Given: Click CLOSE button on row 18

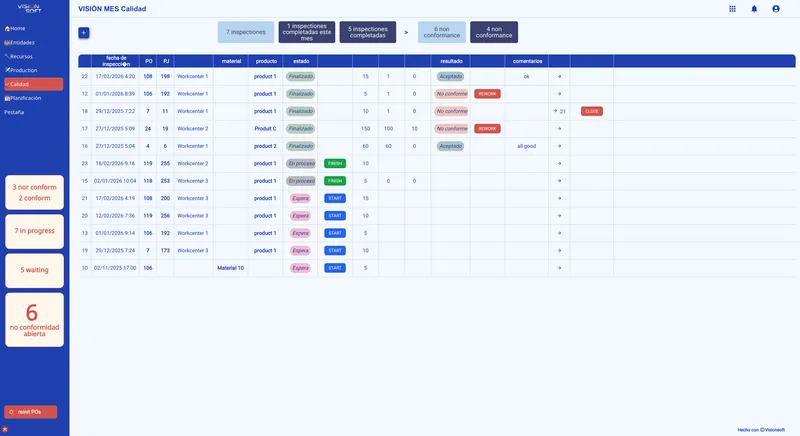Looking at the screenshot, I should point(592,111).
